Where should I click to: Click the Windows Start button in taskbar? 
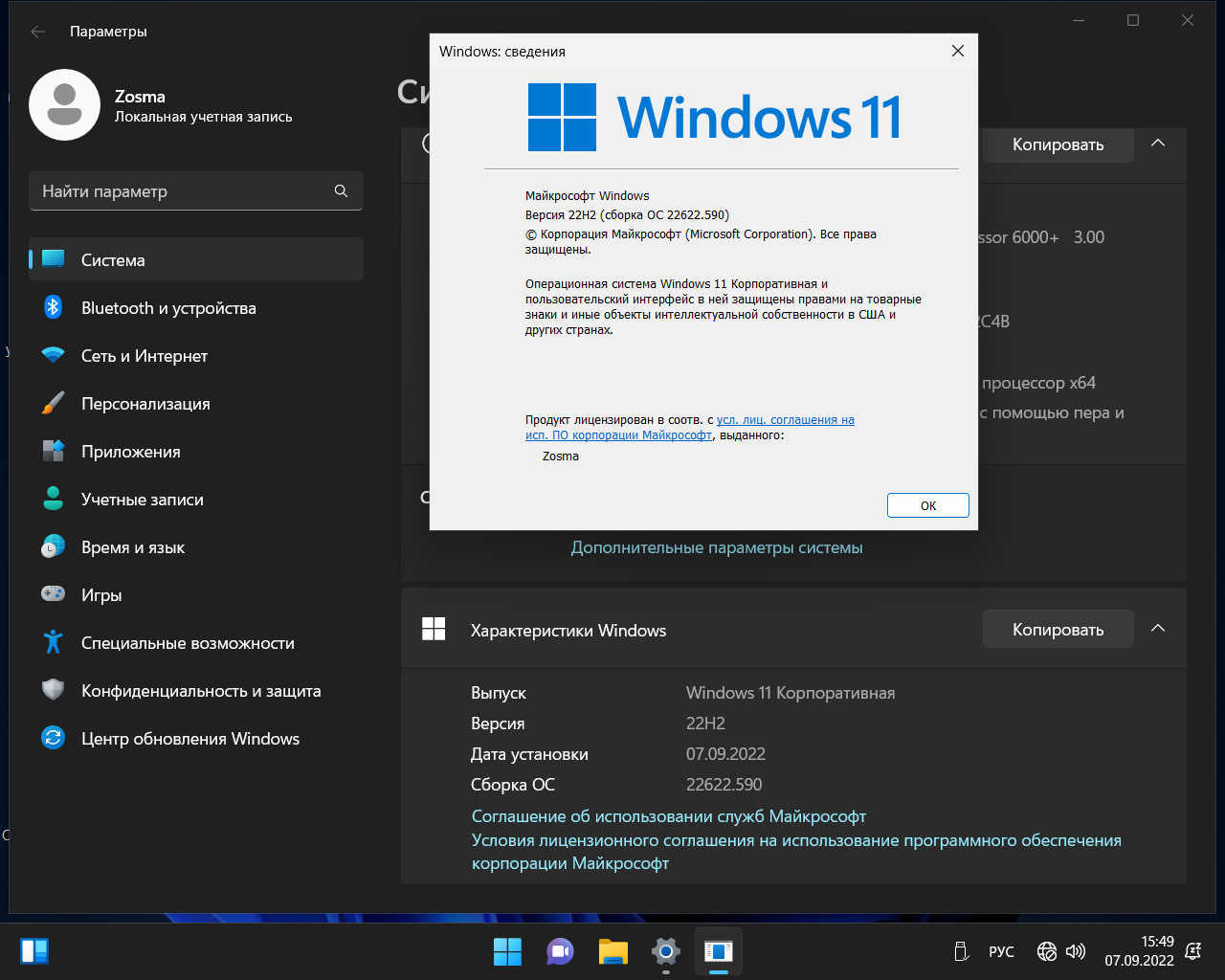pos(507,951)
